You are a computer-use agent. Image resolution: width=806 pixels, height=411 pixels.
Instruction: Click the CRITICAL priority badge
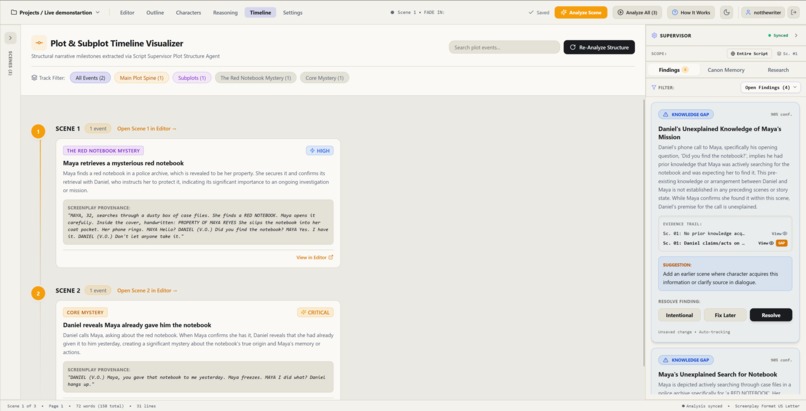[x=315, y=312]
